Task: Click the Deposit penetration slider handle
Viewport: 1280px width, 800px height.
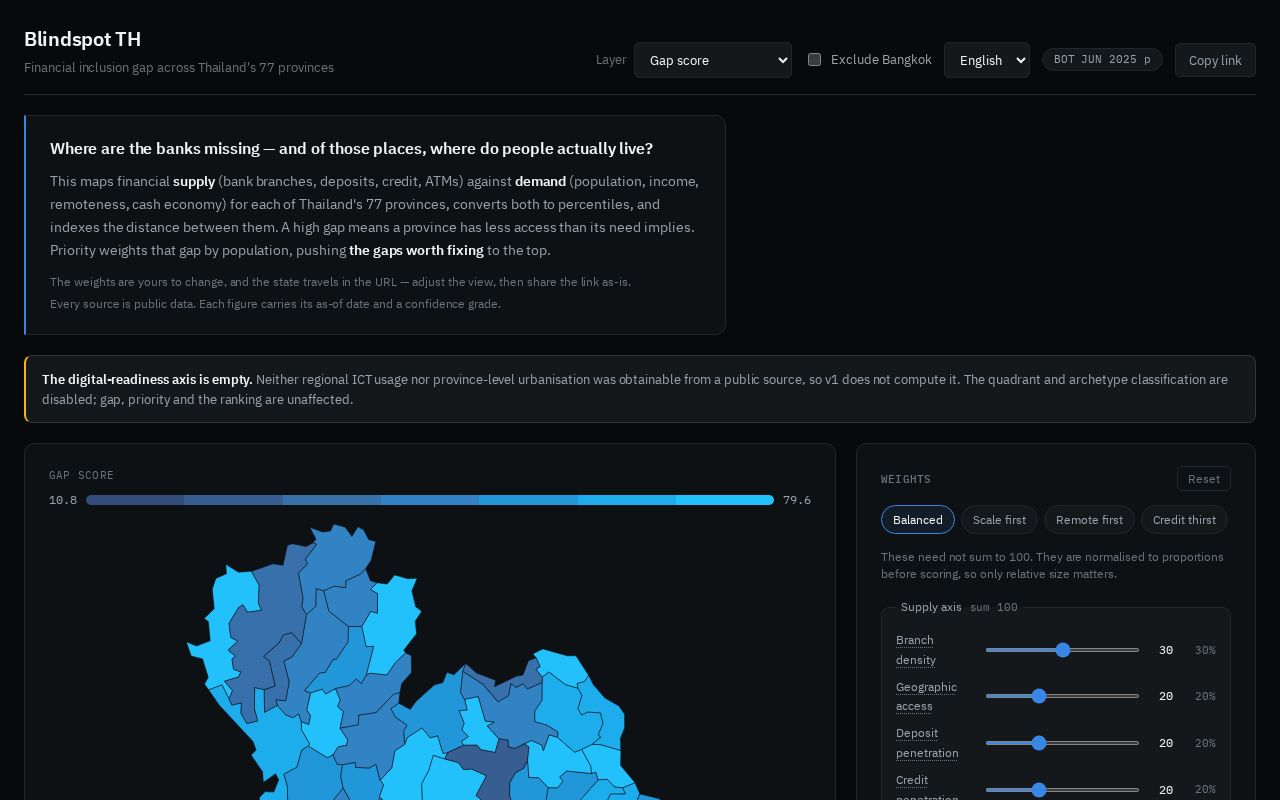Action: point(1039,743)
